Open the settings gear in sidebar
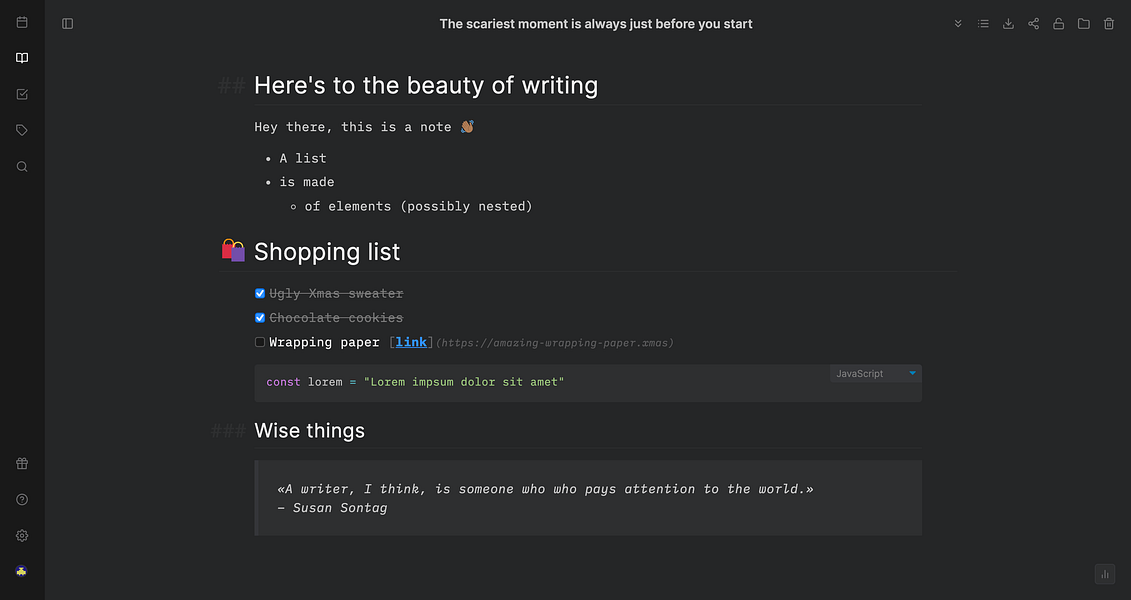The width and height of the screenshot is (1131, 600). pos(22,536)
